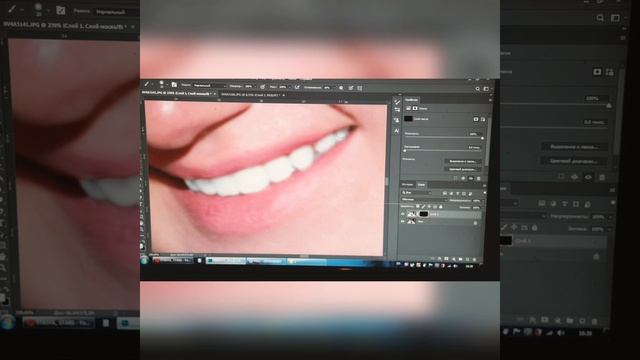
Task: Click the Windows Start orb
Action: (x=144, y=260)
